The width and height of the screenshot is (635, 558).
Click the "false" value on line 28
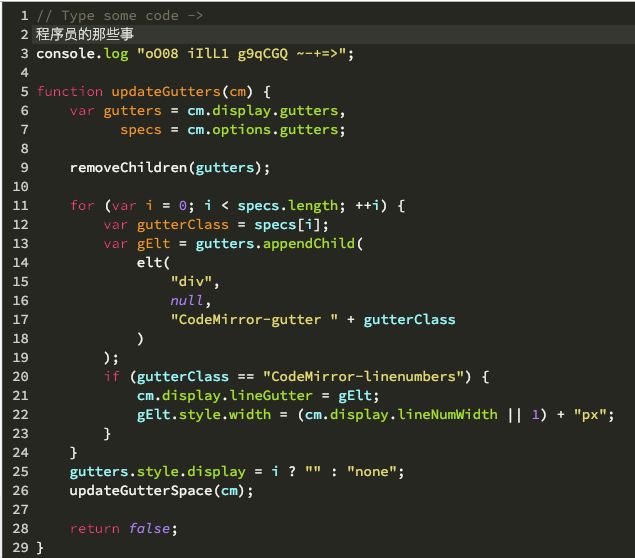pos(149,528)
